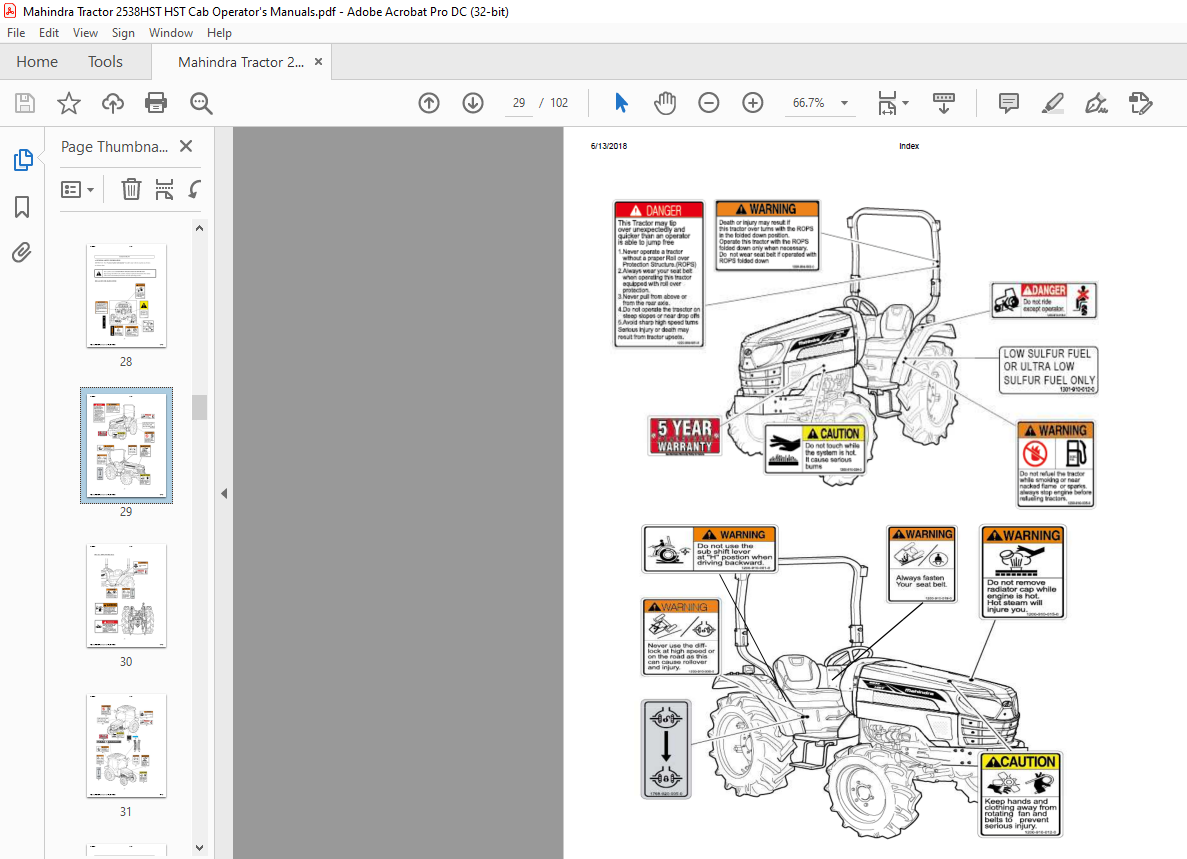Open the Sign menu
The width and height of the screenshot is (1187, 859).
pos(123,33)
